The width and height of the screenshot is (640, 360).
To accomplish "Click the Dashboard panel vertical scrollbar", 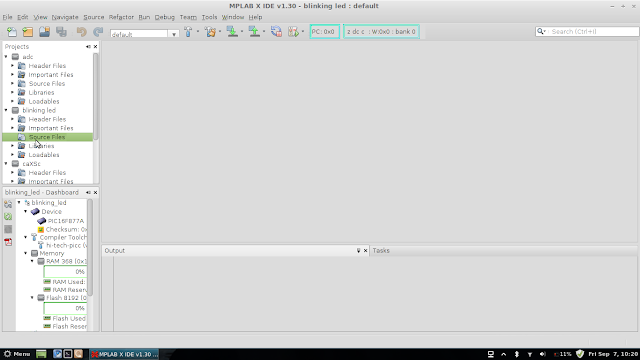I will click(90, 247).
